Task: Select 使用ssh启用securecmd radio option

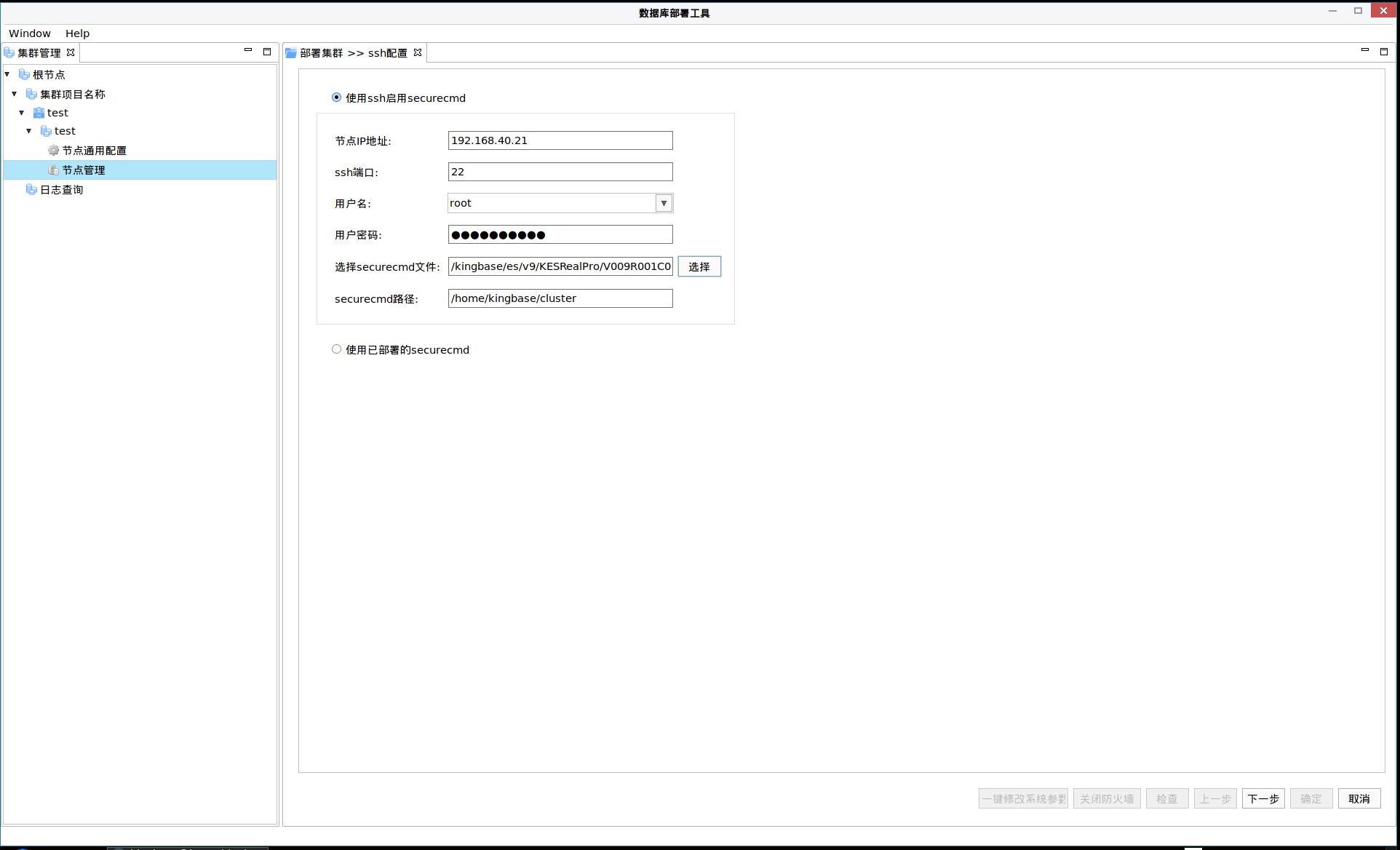Action: point(336,98)
